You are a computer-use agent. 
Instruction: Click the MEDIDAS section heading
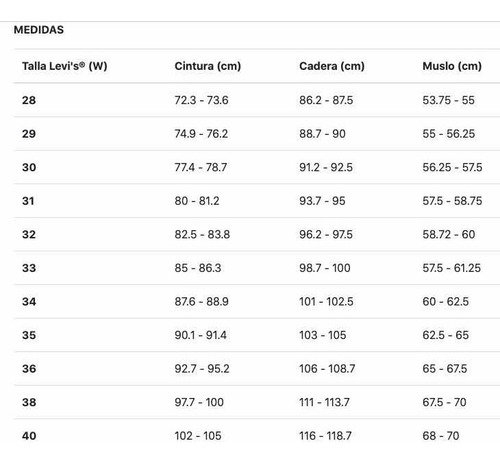[x=39, y=30]
